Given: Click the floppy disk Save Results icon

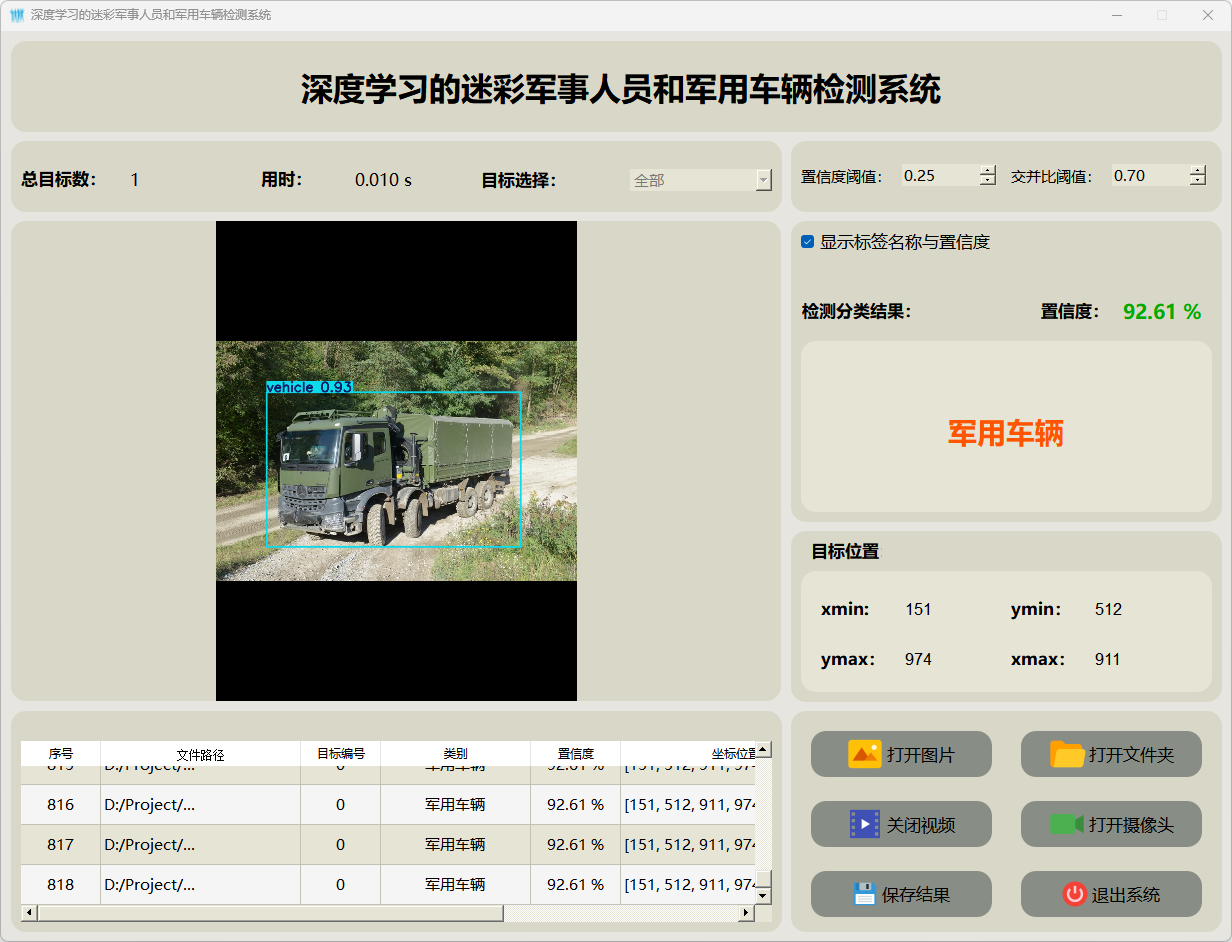Looking at the screenshot, I should tap(865, 894).
